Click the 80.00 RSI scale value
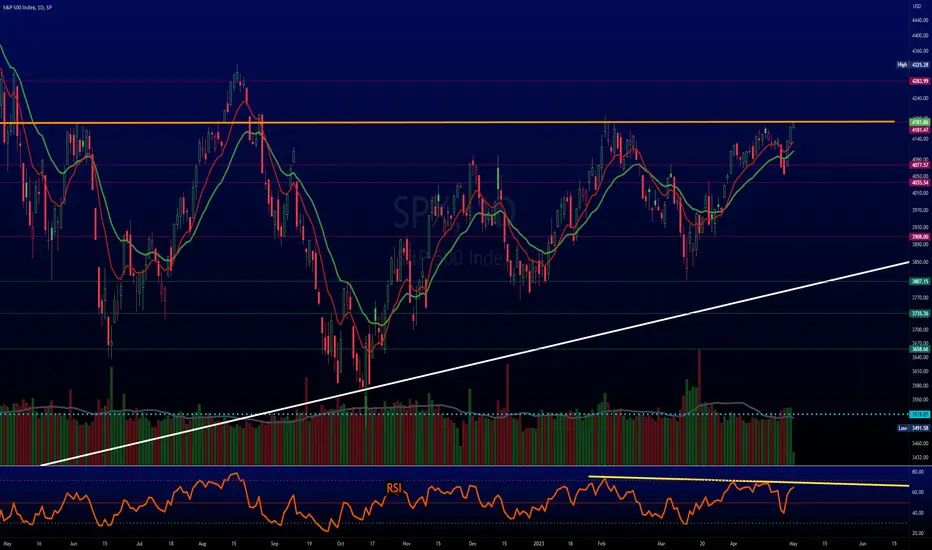 pyautogui.click(x=918, y=472)
